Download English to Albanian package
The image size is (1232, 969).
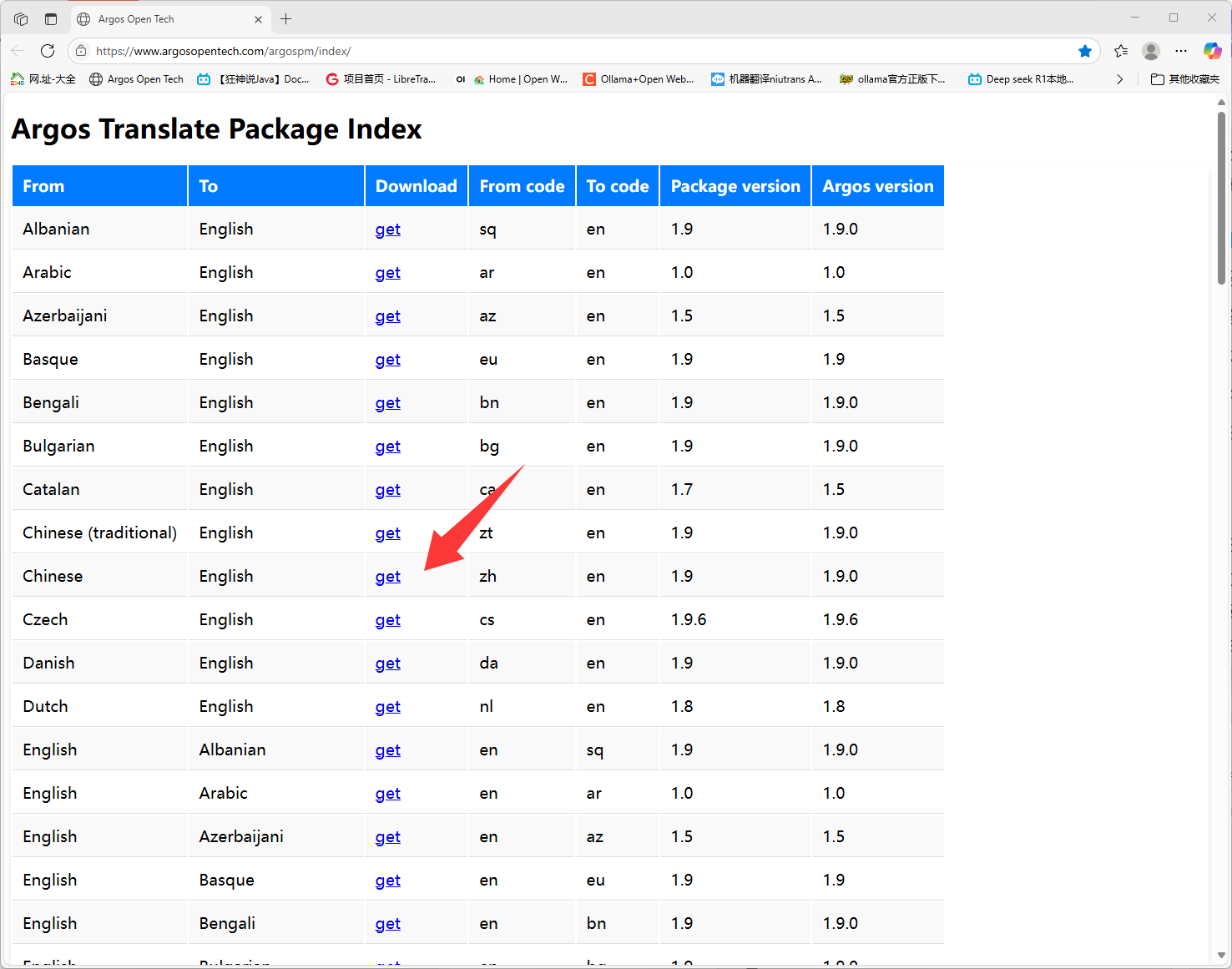click(387, 750)
